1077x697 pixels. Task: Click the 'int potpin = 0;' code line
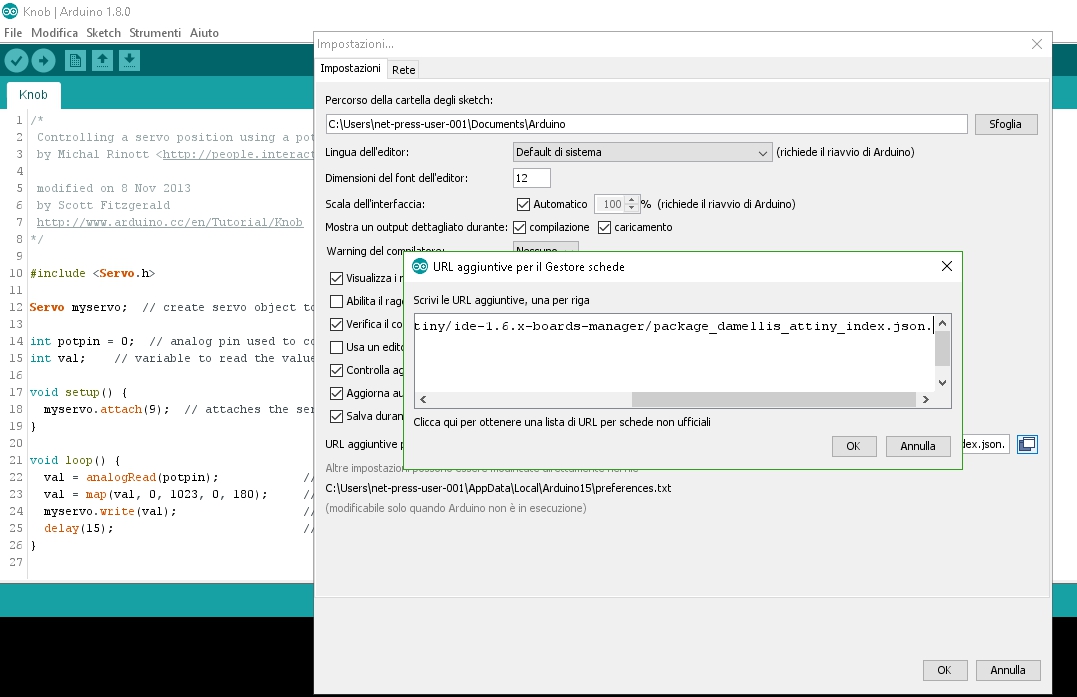pos(82,341)
